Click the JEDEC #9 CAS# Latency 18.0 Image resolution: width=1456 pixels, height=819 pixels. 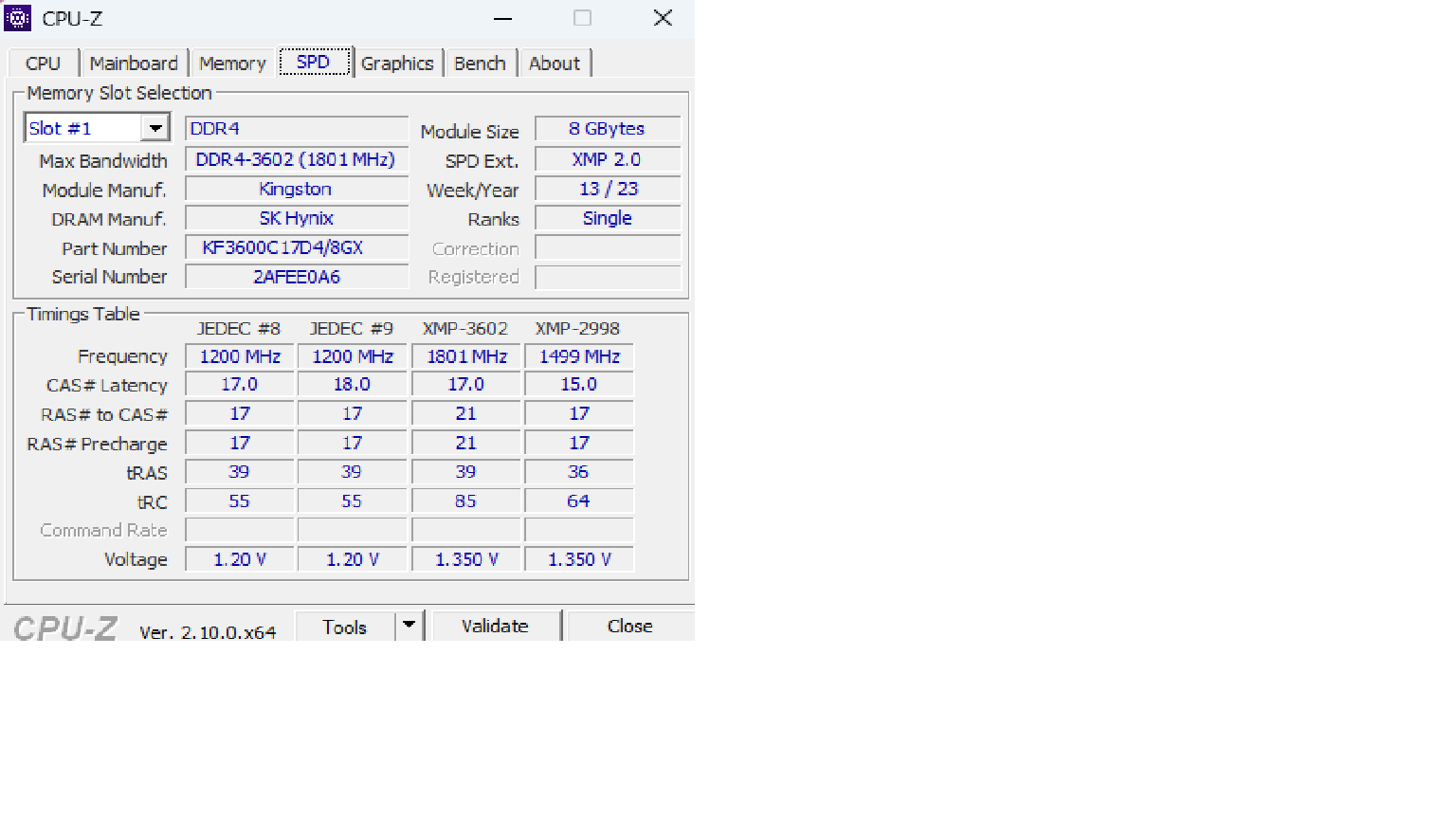point(353,385)
